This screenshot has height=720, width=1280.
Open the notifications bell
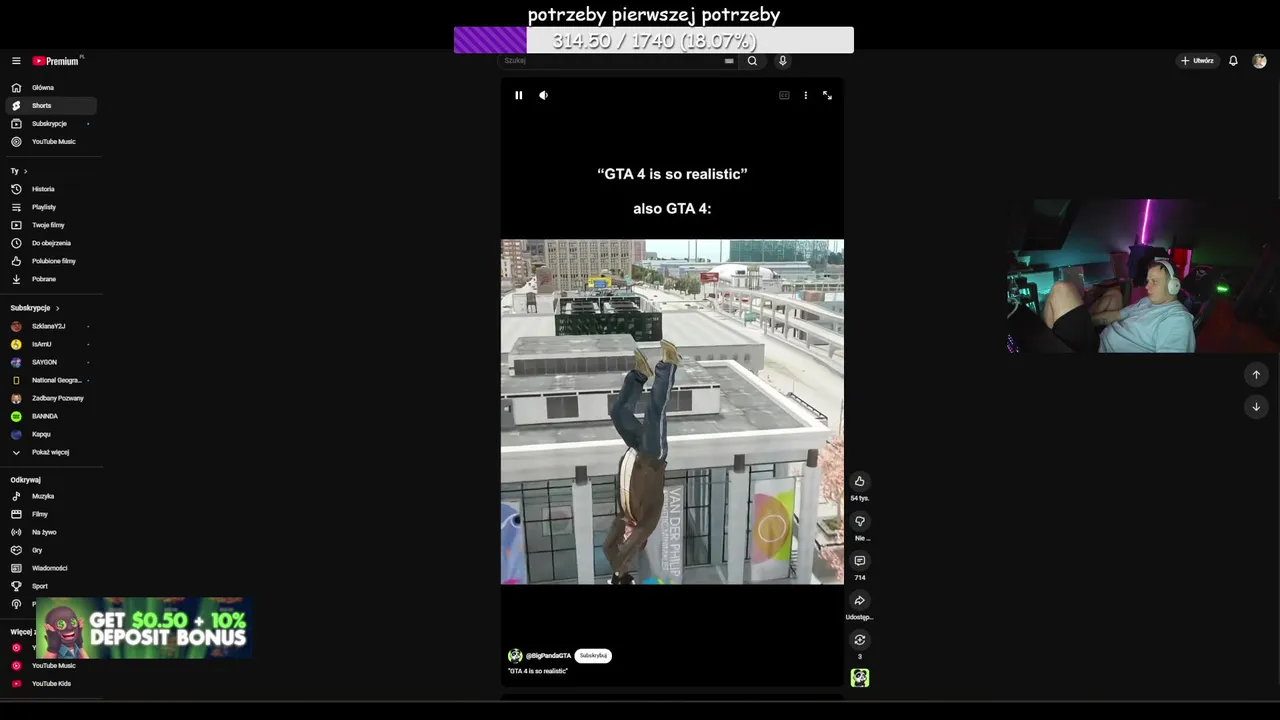pos(1233,61)
